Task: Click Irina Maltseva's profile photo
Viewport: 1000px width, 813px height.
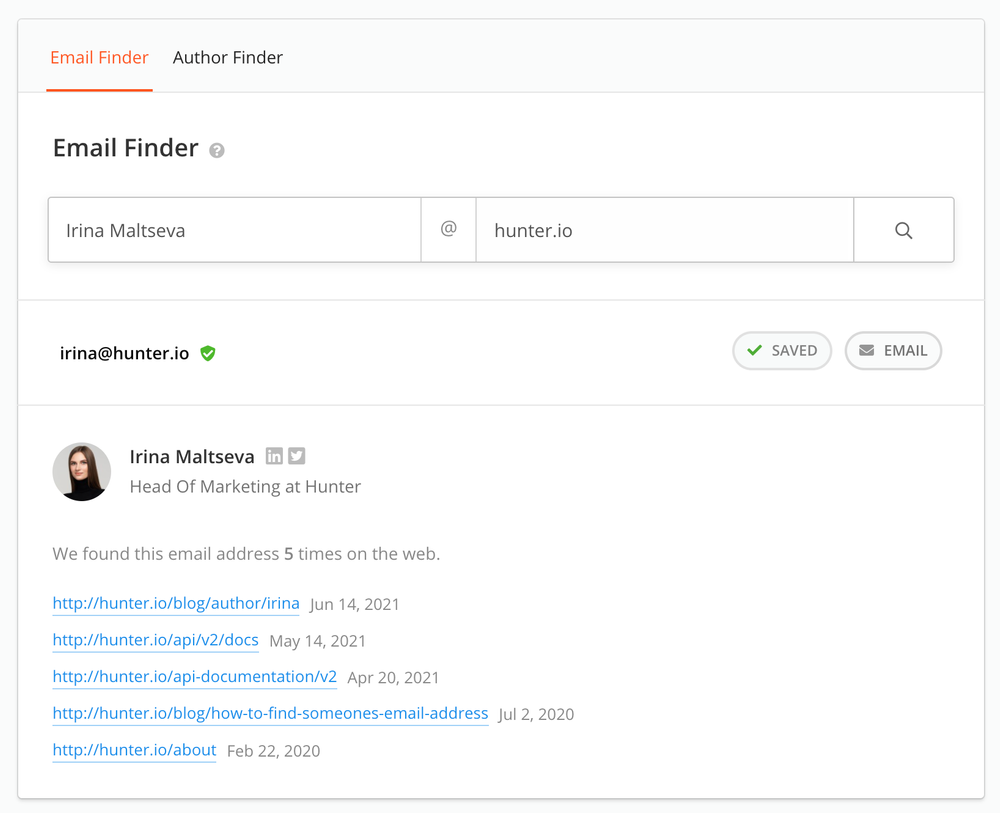Action: click(x=82, y=472)
